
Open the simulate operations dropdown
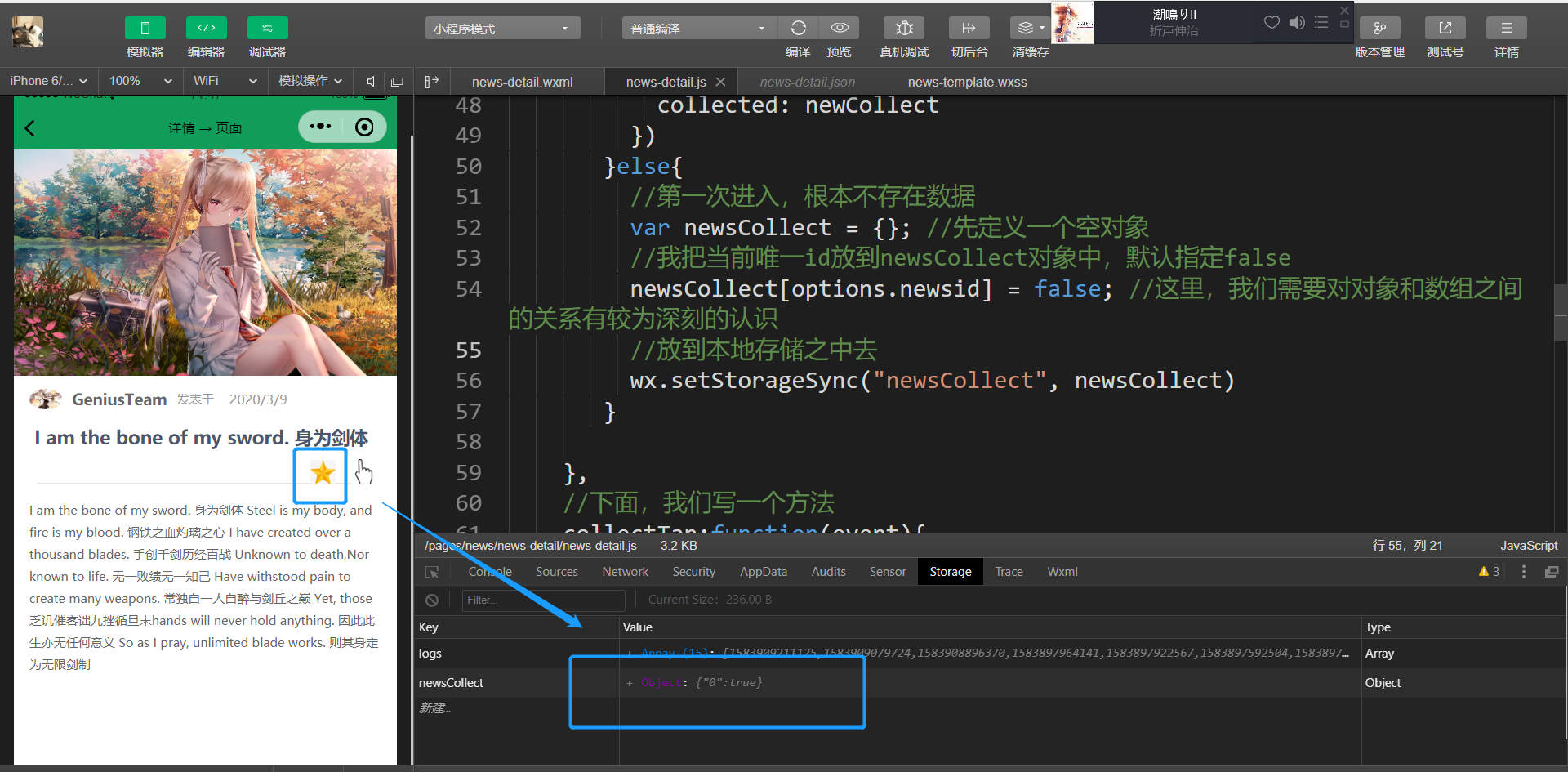tap(310, 81)
